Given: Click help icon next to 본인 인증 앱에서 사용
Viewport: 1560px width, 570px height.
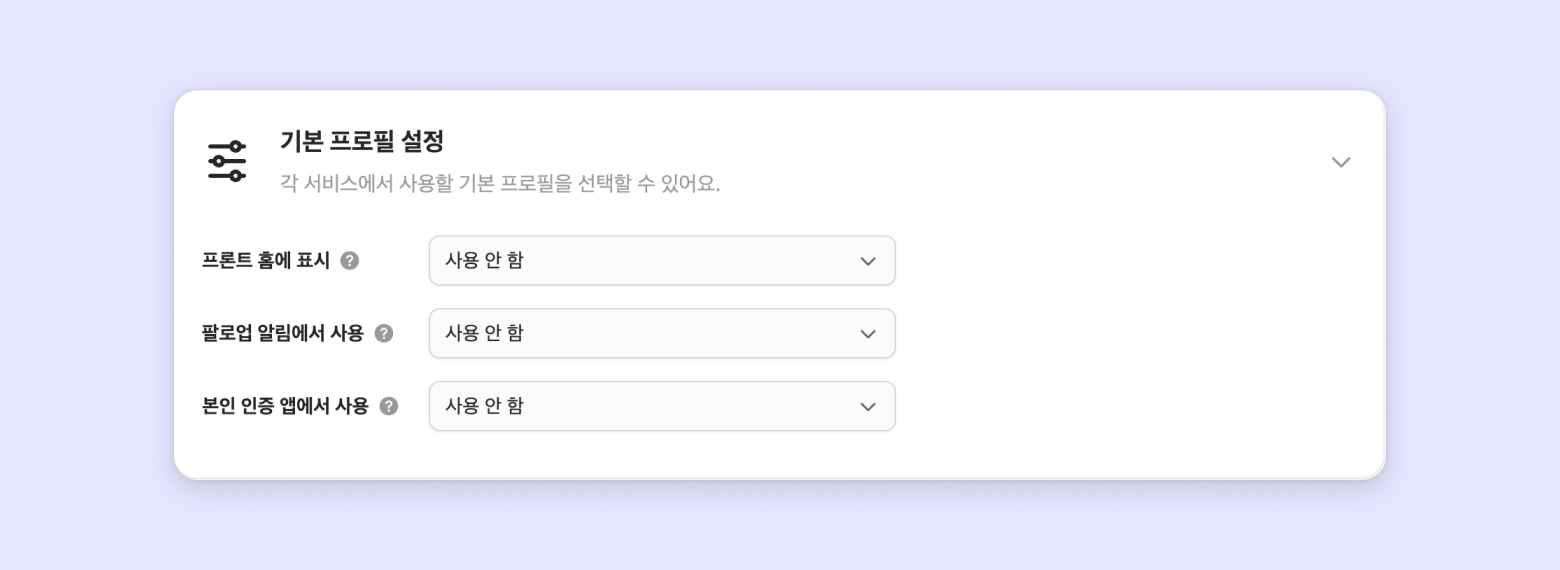Looking at the screenshot, I should (x=389, y=406).
